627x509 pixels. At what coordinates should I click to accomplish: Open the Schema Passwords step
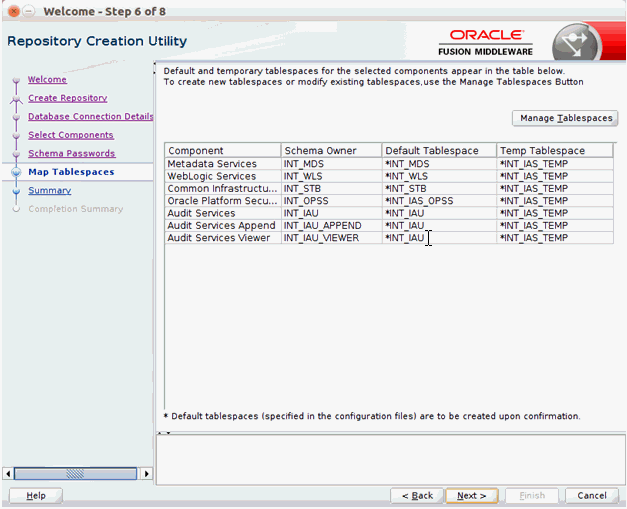(x=72, y=153)
